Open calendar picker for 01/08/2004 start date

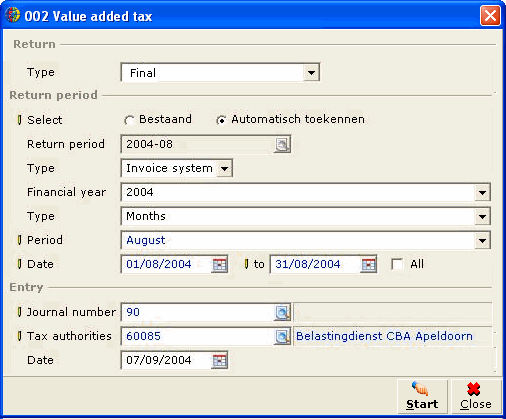point(219,264)
